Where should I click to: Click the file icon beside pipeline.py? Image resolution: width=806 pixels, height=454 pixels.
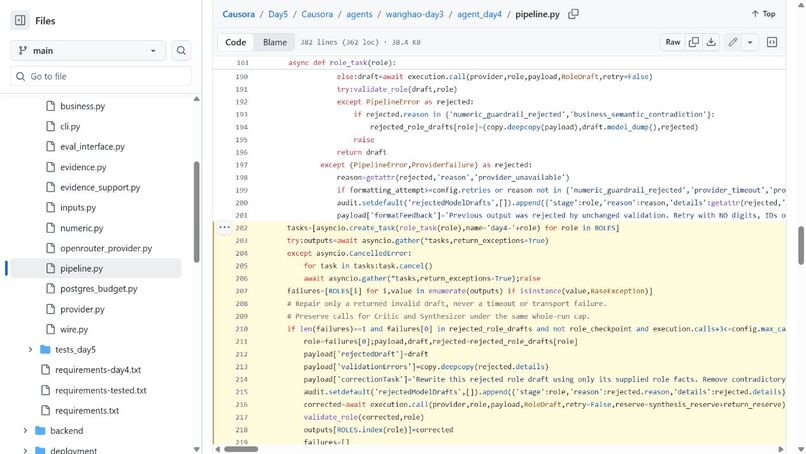[50, 268]
